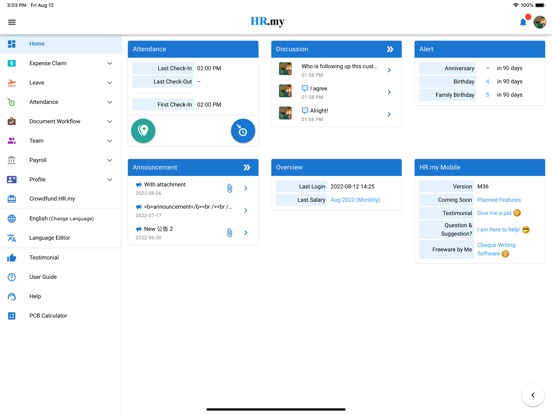This screenshot has width=552, height=414.
Task: Open Planned Features link
Action: coord(499,200)
